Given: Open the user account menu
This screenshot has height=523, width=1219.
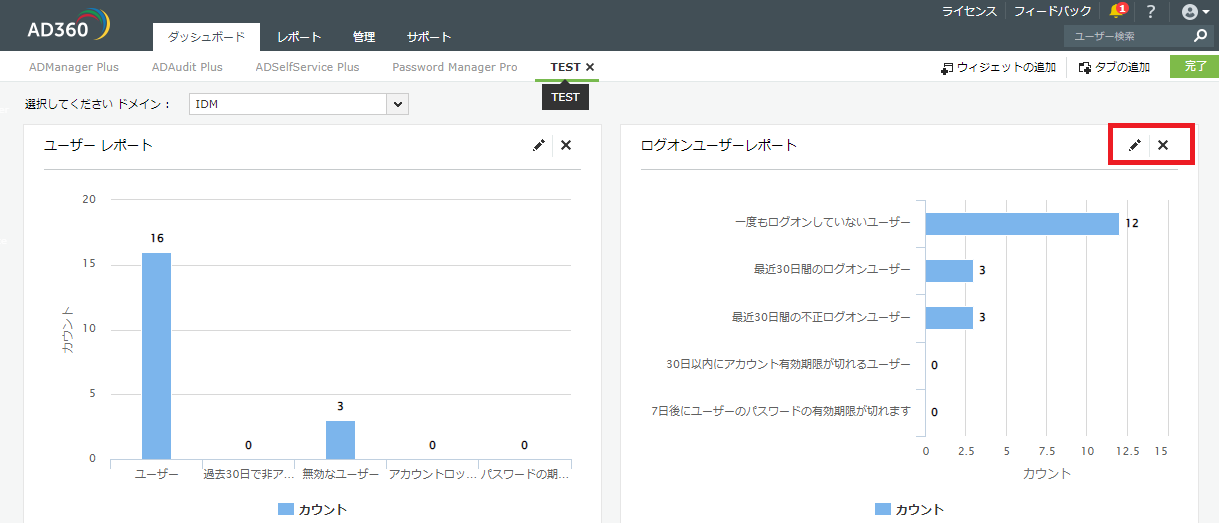Looking at the screenshot, I should [1189, 12].
